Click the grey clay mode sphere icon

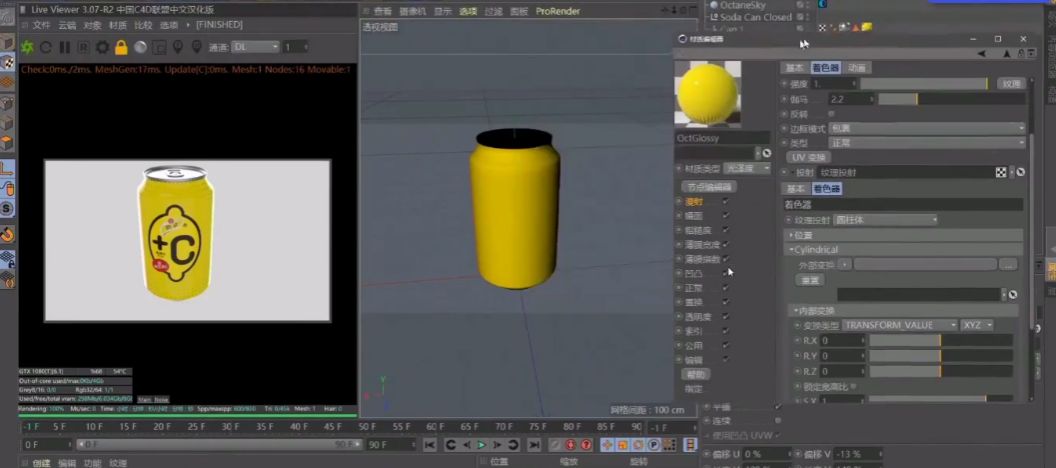[140, 47]
